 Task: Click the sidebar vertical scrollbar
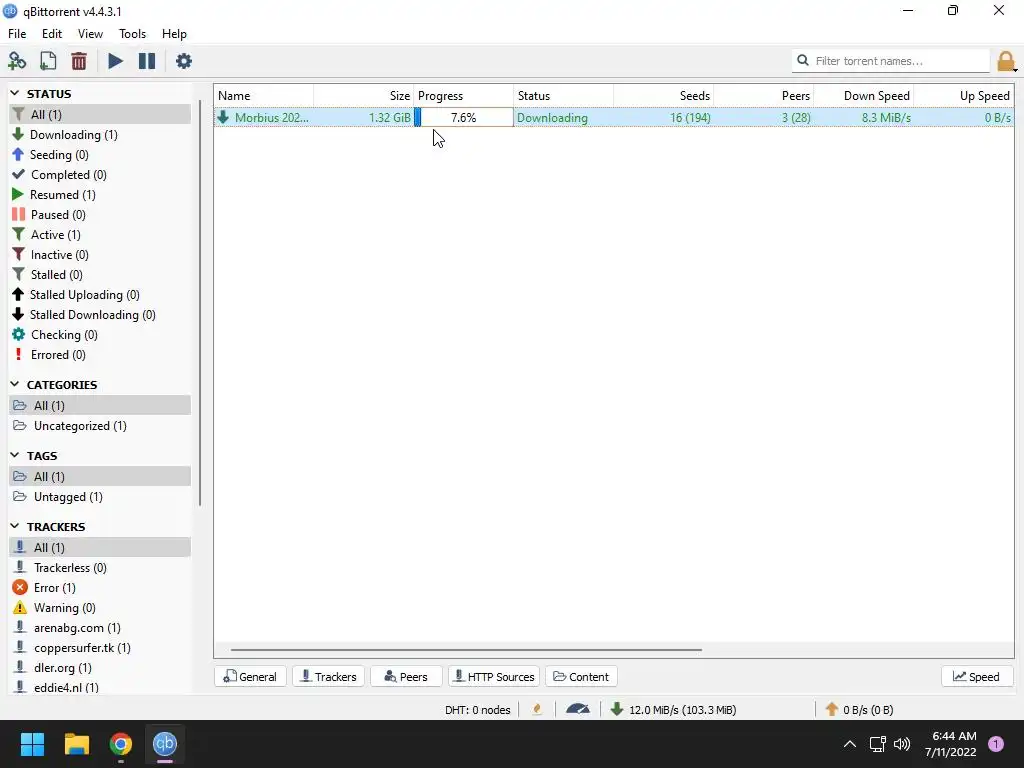(x=199, y=302)
